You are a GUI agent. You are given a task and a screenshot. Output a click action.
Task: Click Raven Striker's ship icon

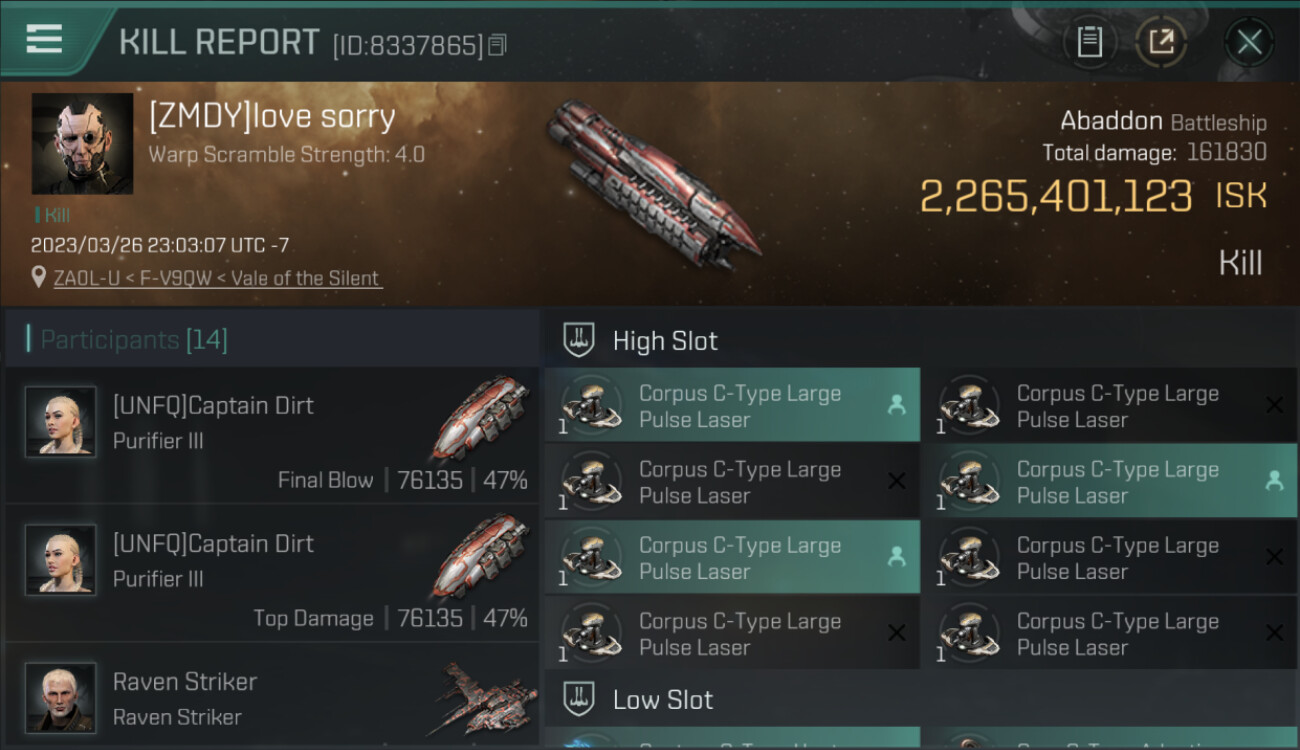[x=483, y=696]
